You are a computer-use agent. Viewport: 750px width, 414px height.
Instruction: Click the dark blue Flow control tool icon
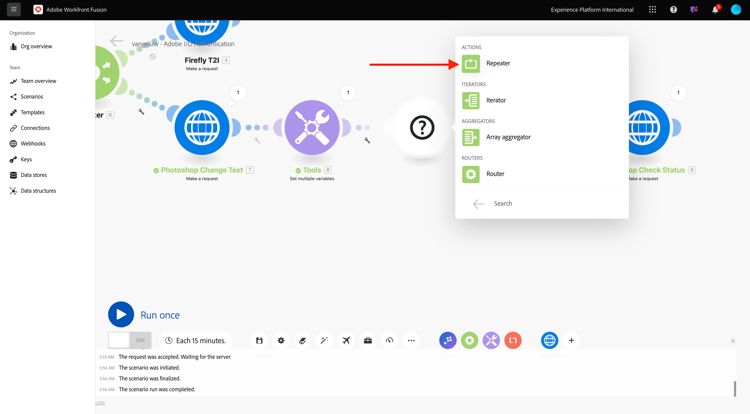(448, 340)
